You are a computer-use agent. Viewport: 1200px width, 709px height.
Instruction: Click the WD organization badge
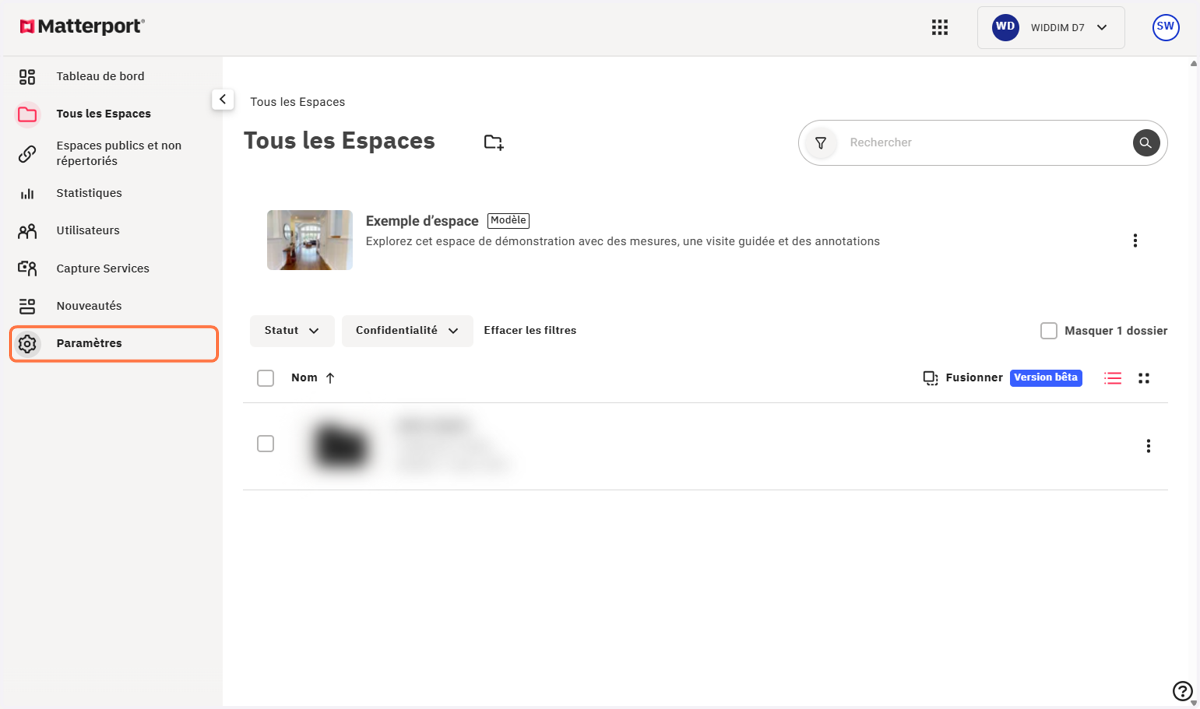coord(1005,28)
